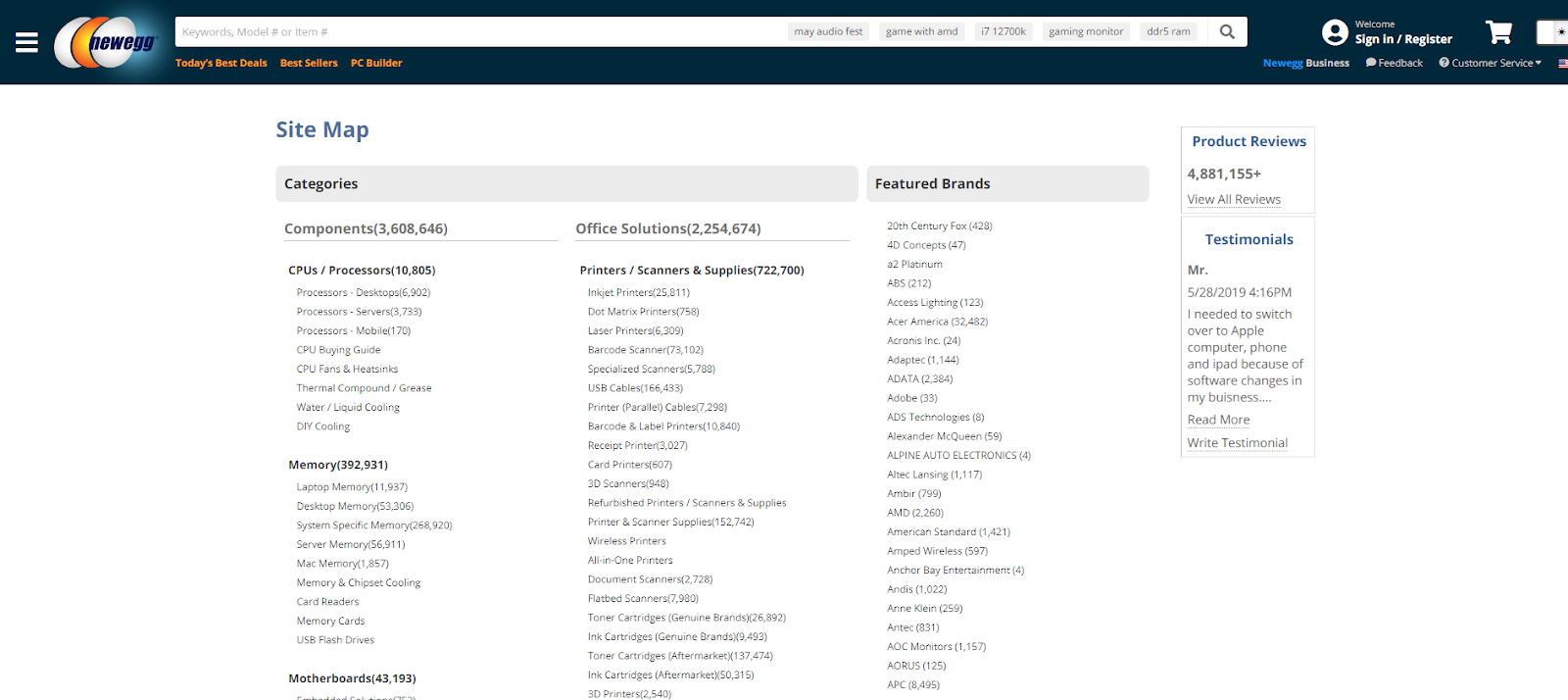Open Today's Best Deals menu item

[221, 63]
